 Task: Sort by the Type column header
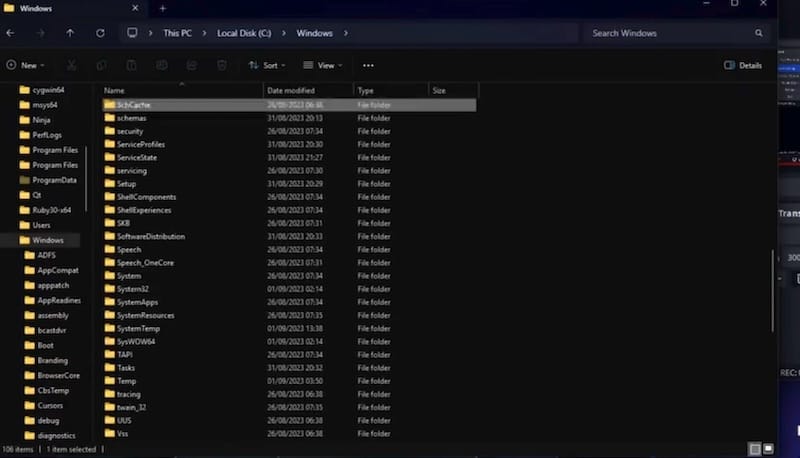391,90
